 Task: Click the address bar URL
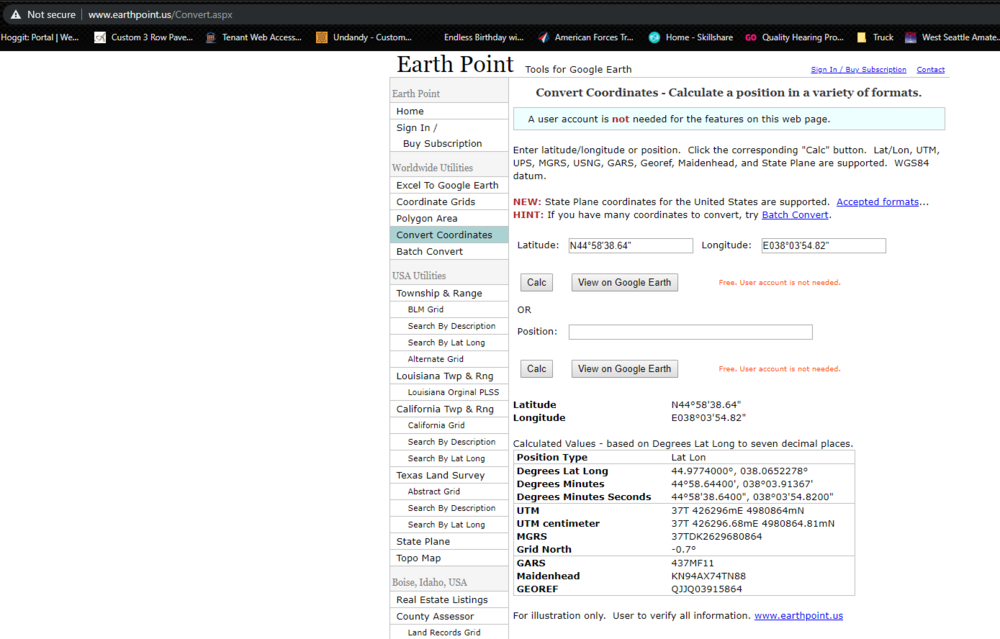coord(160,14)
